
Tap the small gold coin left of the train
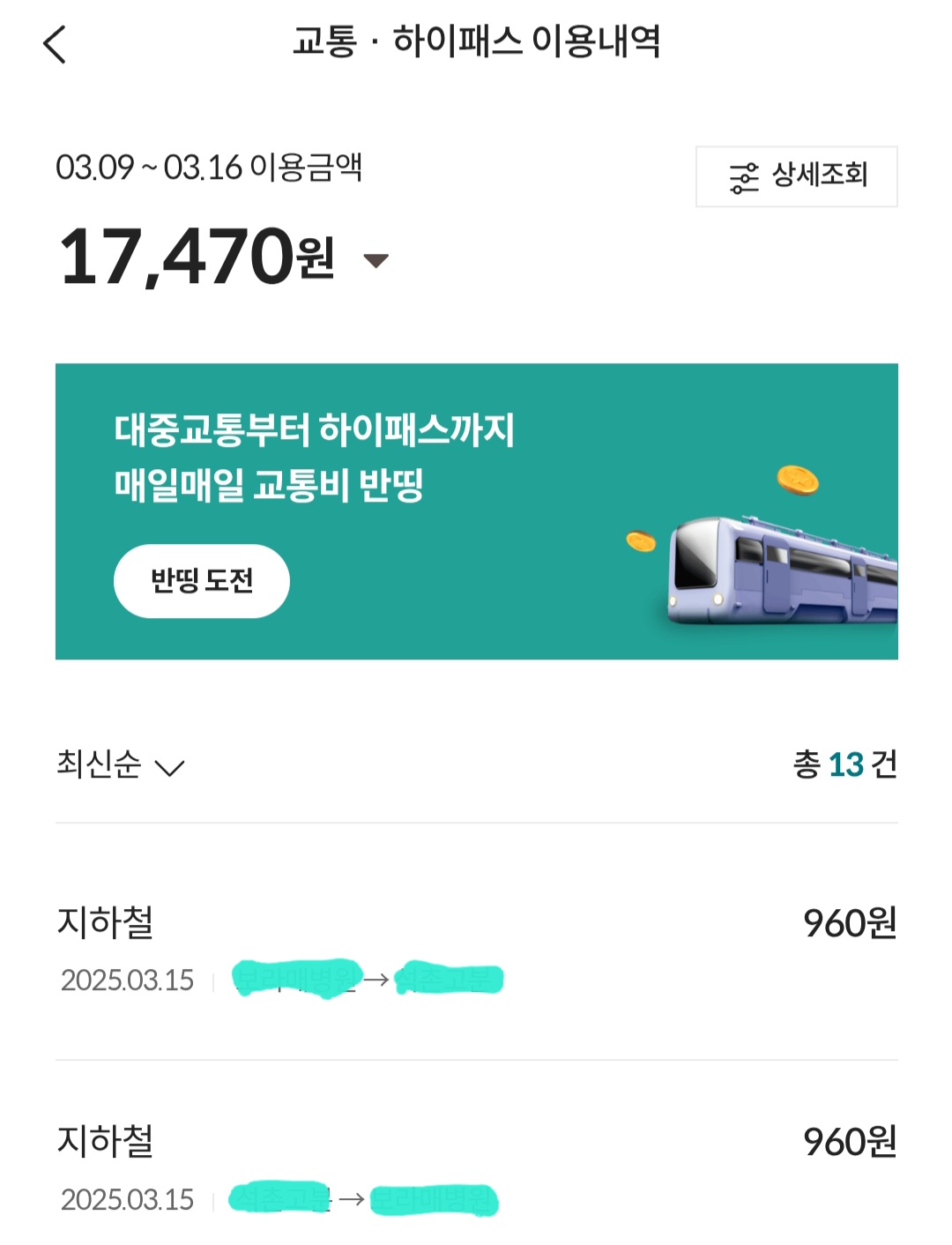(641, 540)
